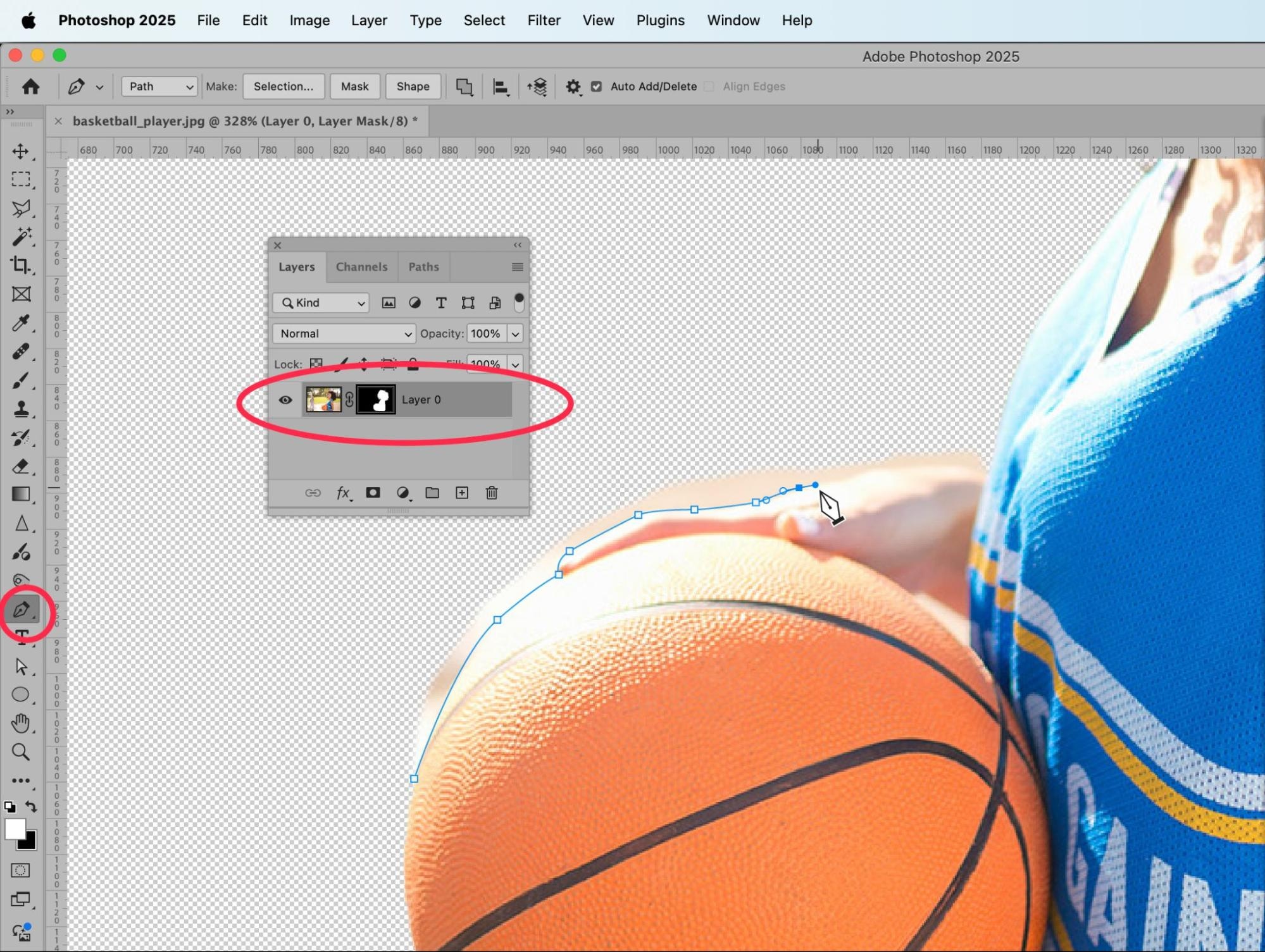The image size is (1265, 952).
Task: Change the screen mode
Action: coord(21,899)
